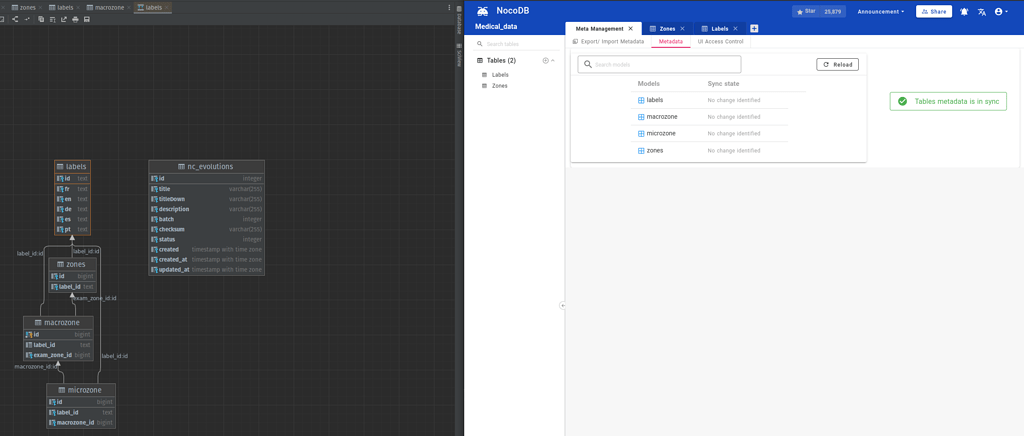This screenshot has width=1024, height=436.
Task: Switch to Export/Import Metadata tab
Action: (610, 42)
